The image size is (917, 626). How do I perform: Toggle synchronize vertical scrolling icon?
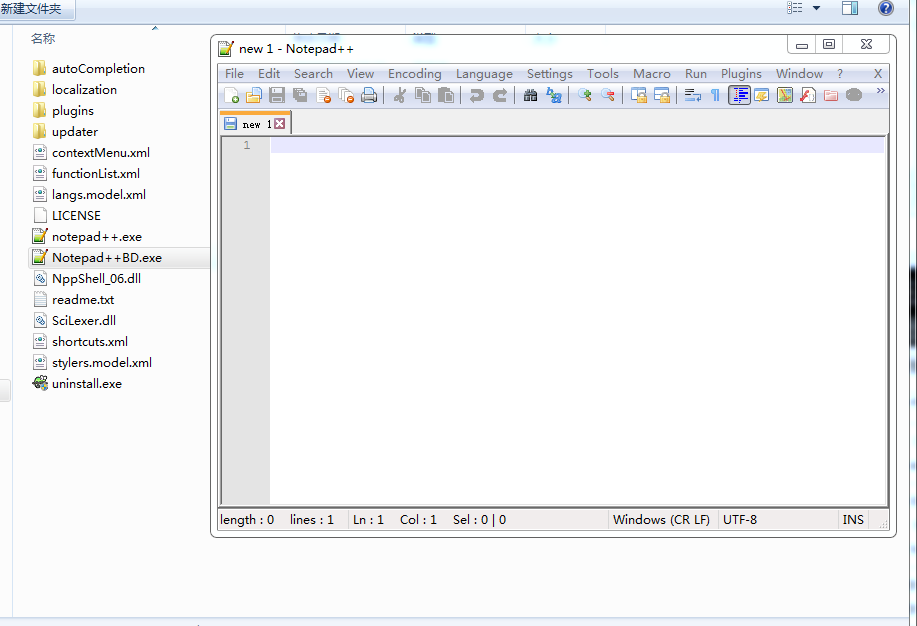pos(639,95)
